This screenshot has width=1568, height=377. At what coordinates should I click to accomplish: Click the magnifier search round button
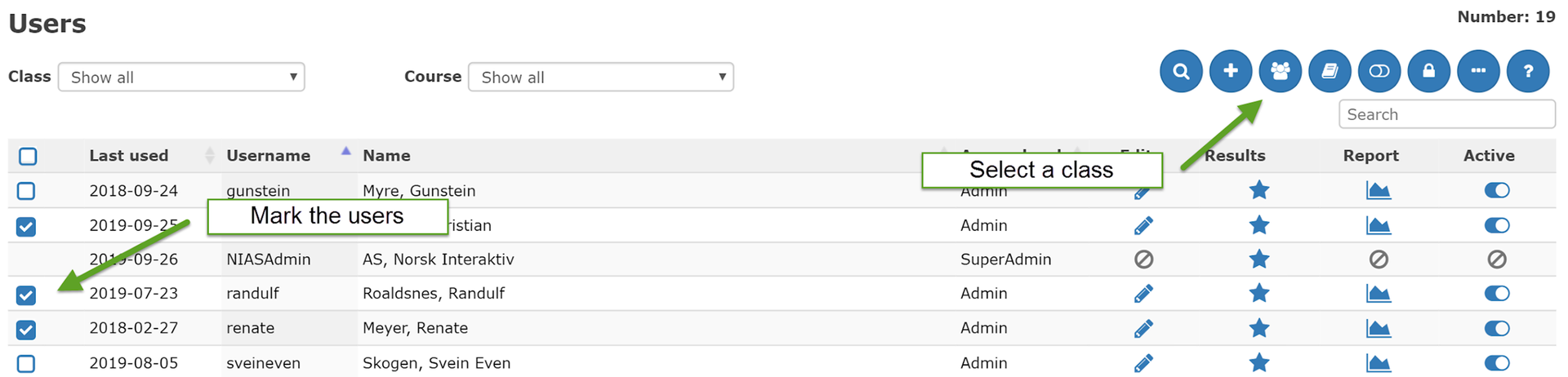[x=1181, y=72]
